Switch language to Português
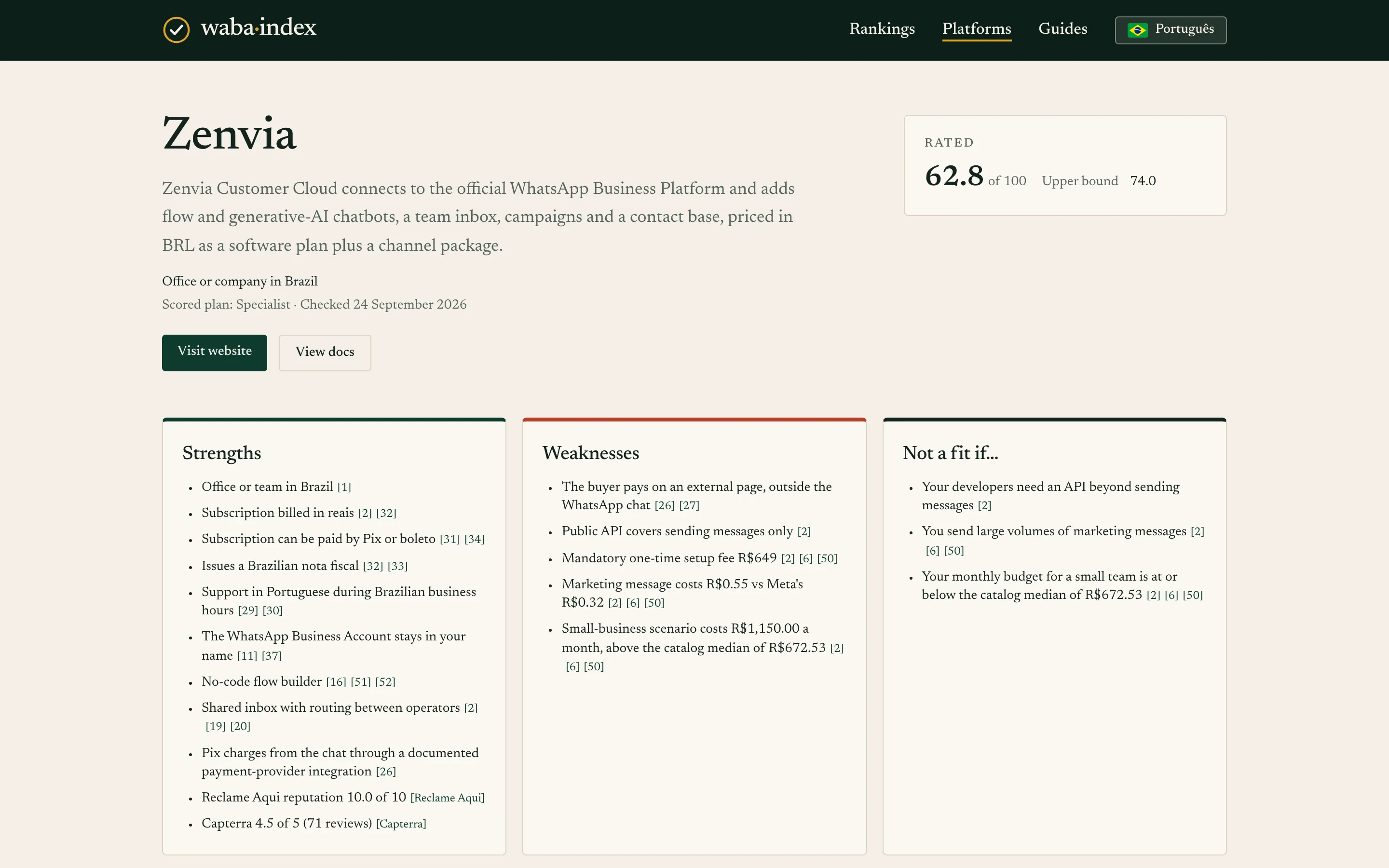 pyautogui.click(x=1171, y=30)
